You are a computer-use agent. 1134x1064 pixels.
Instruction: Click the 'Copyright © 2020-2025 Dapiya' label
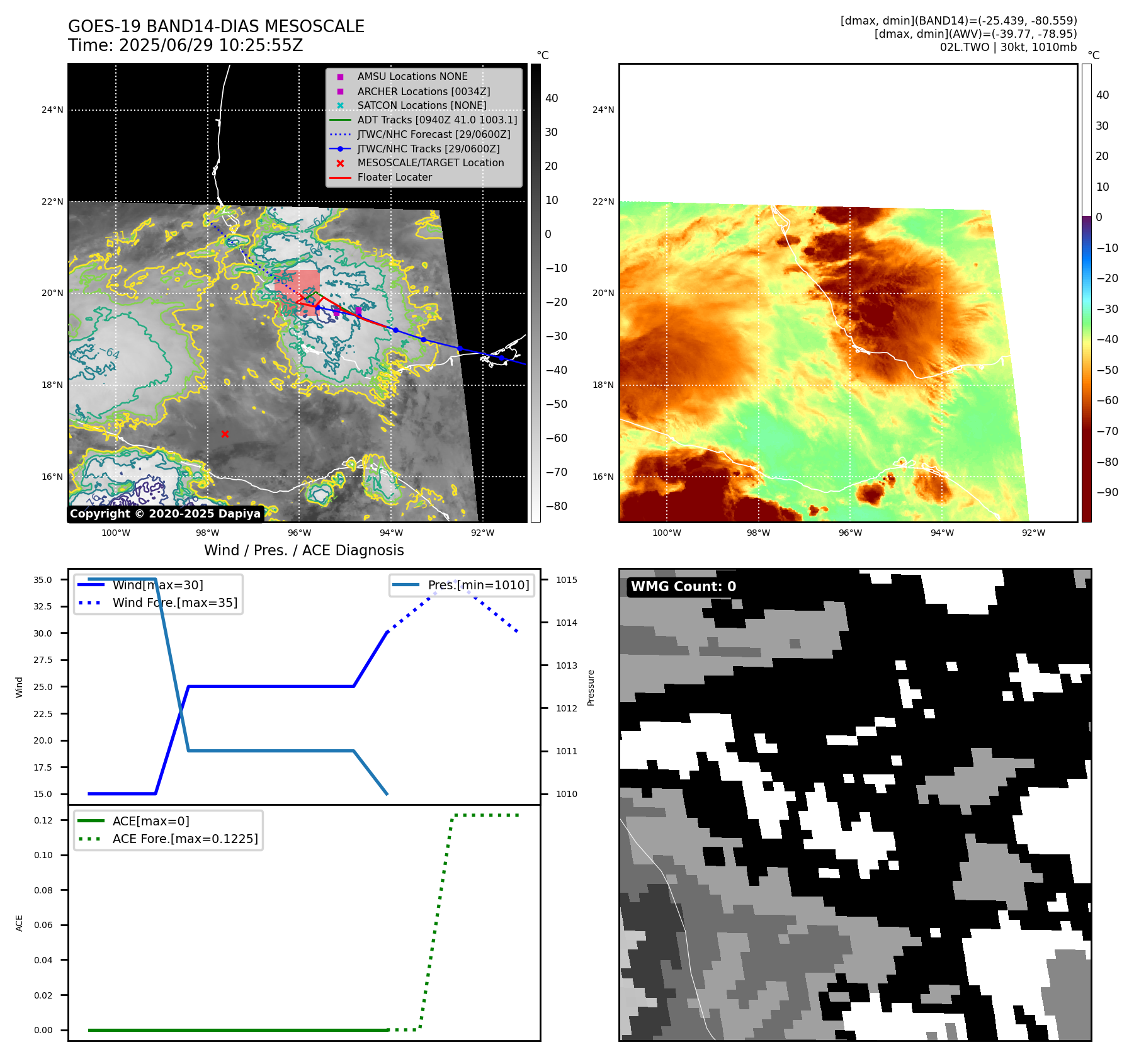(165, 514)
